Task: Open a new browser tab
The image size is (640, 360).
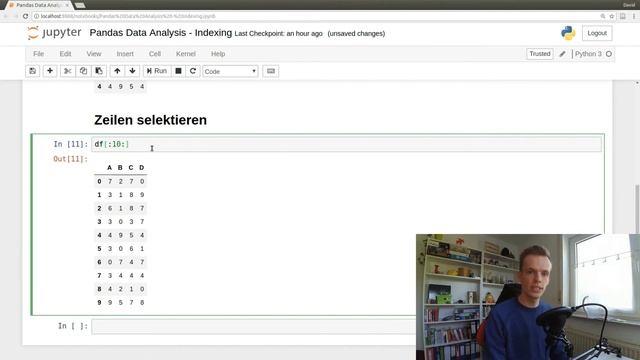Action: tap(80, 5)
